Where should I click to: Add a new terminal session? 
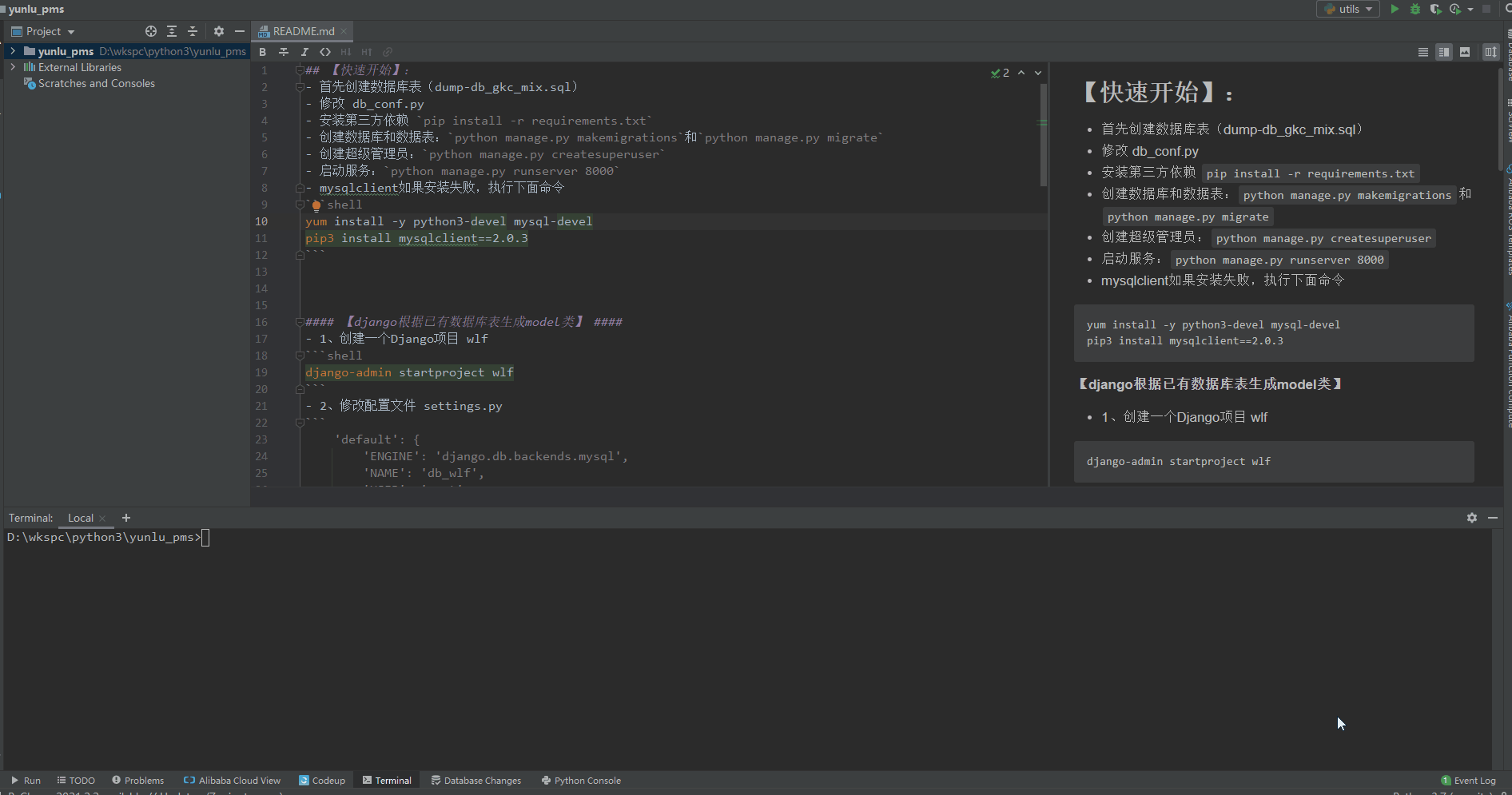click(x=126, y=518)
